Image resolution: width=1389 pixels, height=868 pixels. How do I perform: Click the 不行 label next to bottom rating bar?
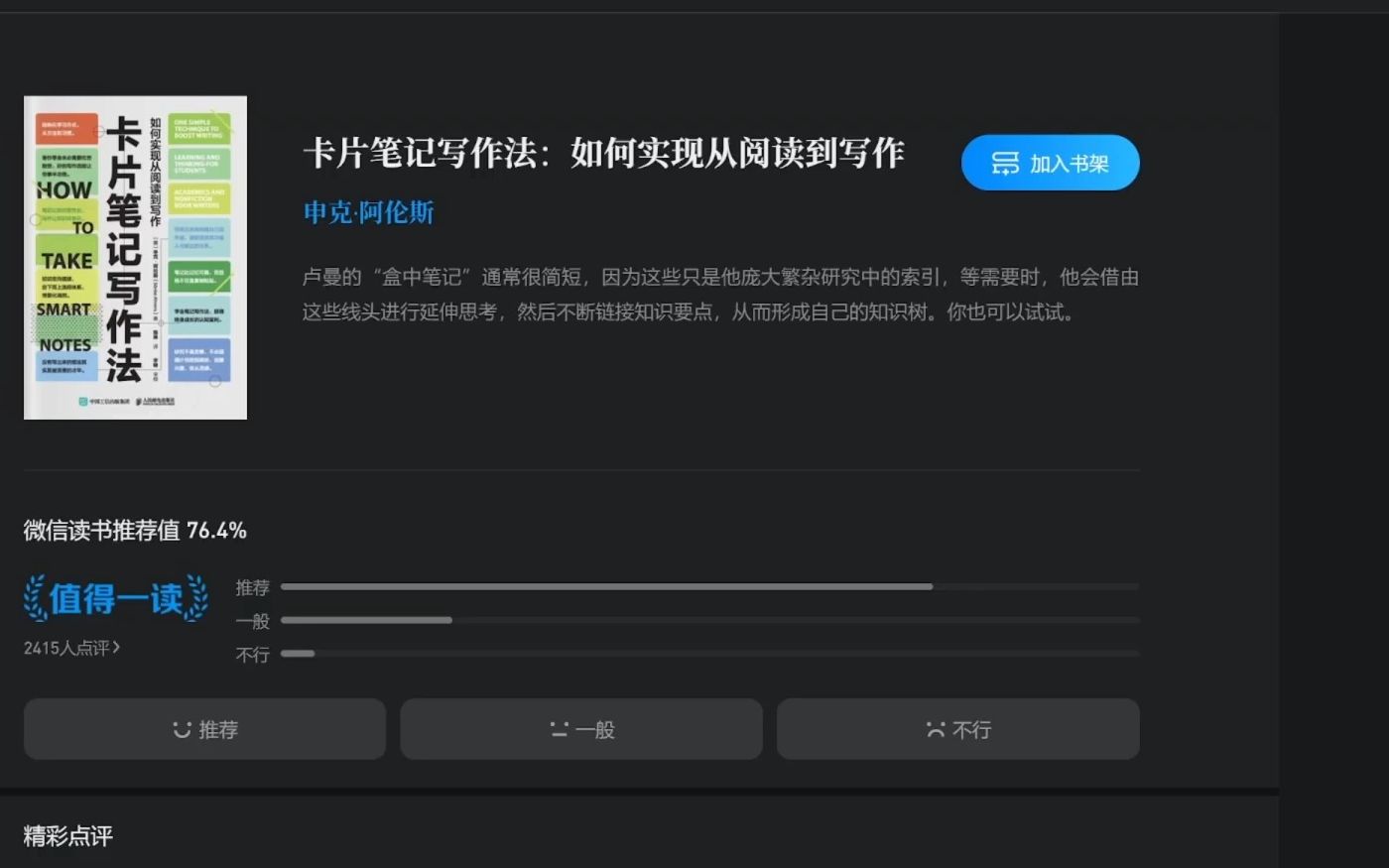253,654
